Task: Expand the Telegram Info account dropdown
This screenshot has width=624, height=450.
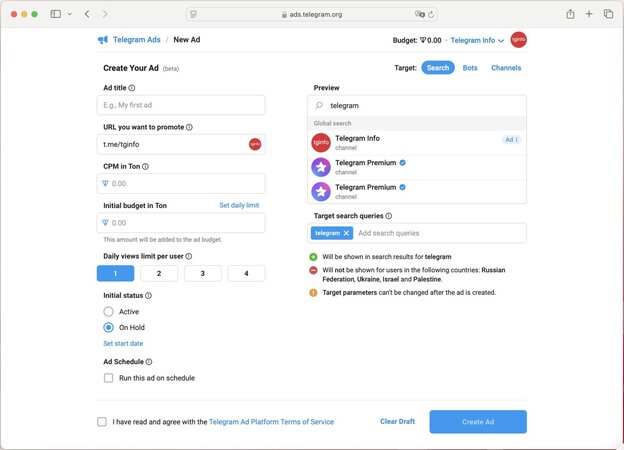Action: click(x=477, y=40)
